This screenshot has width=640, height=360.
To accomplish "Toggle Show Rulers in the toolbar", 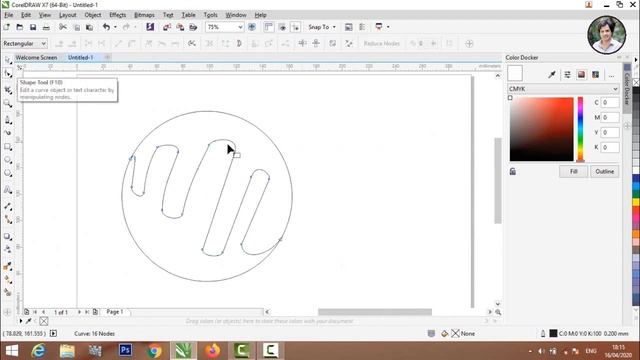I will pyautogui.click(x=269, y=27).
